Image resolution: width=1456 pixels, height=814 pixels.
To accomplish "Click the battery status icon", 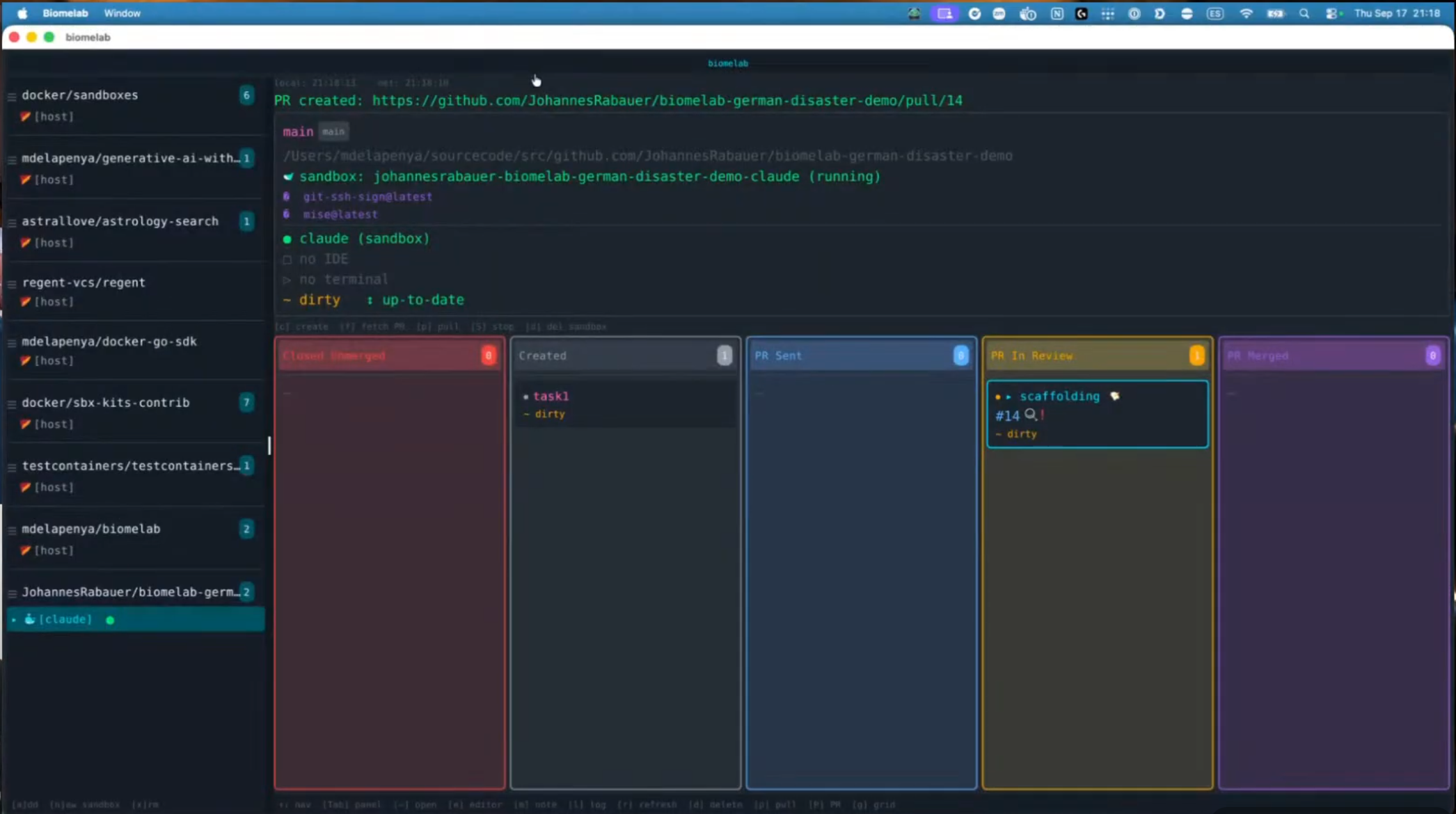I will click(1275, 13).
